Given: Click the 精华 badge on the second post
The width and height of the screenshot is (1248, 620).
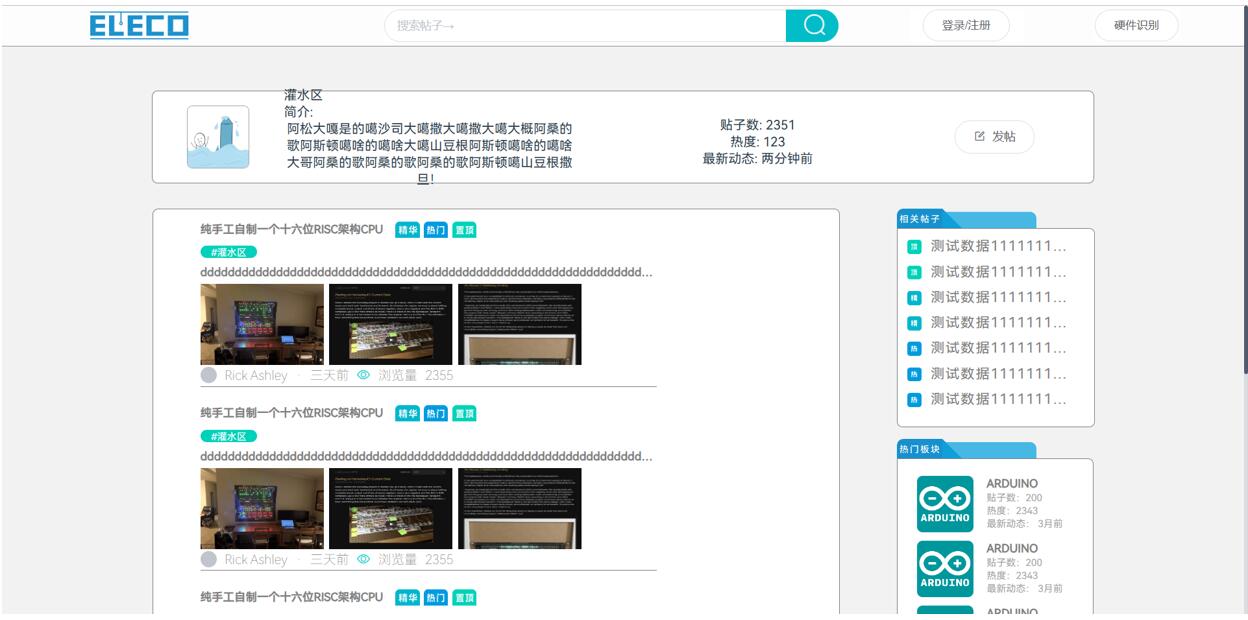Looking at the screenshot, I should coord(408,414).
